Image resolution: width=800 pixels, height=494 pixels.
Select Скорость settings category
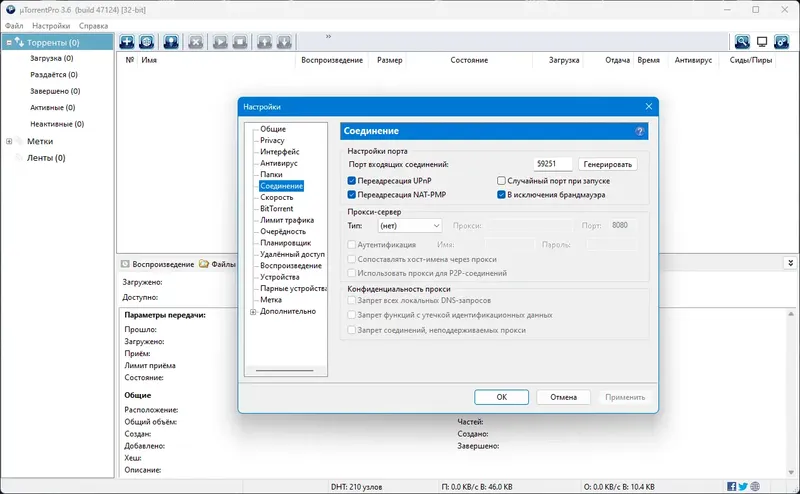(x=277, y=197)
